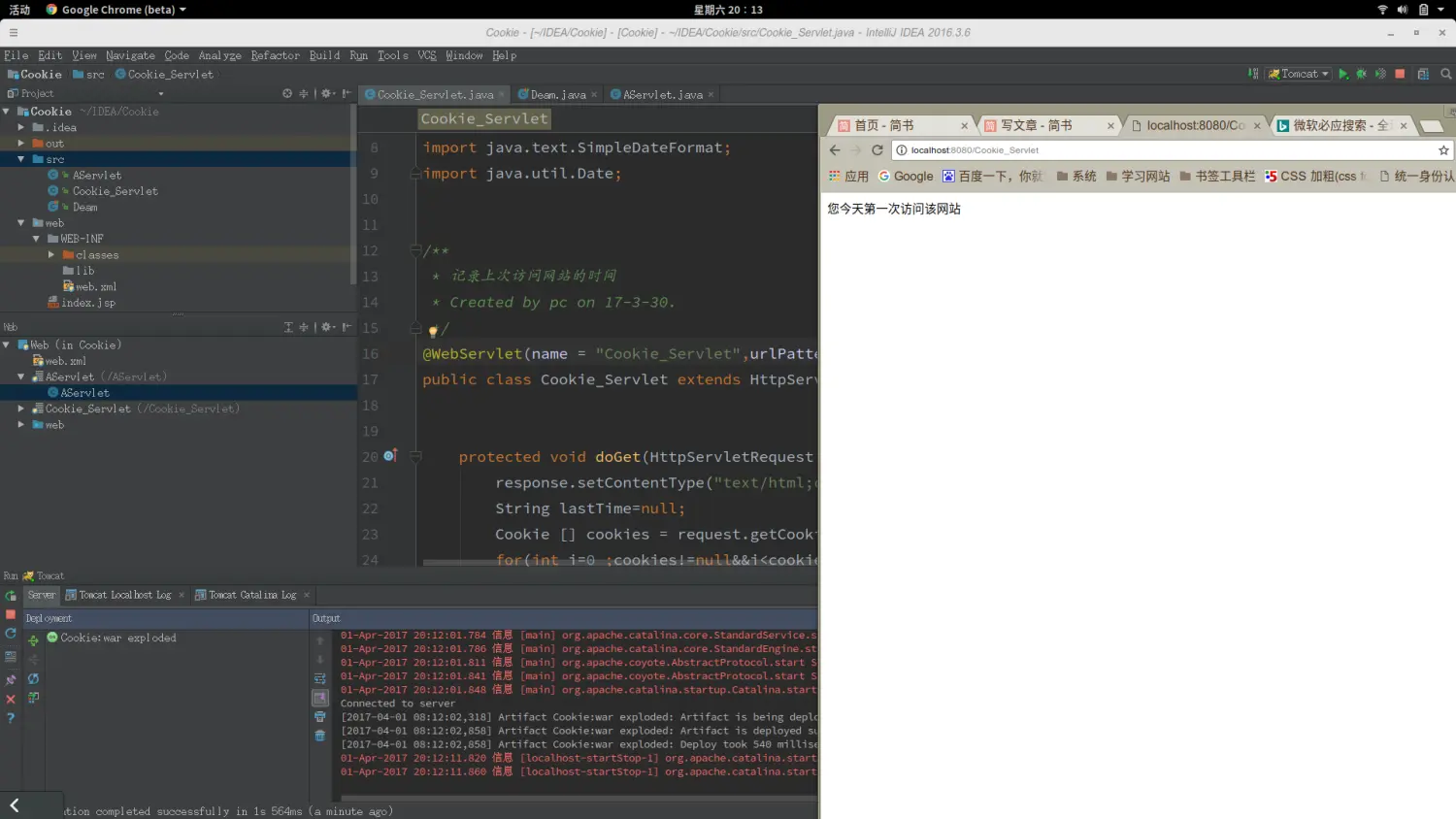The width and height of the screenshot is (1456, 819).
Task: Open settings gear in Web panel
Action: (x=327, y=327)
